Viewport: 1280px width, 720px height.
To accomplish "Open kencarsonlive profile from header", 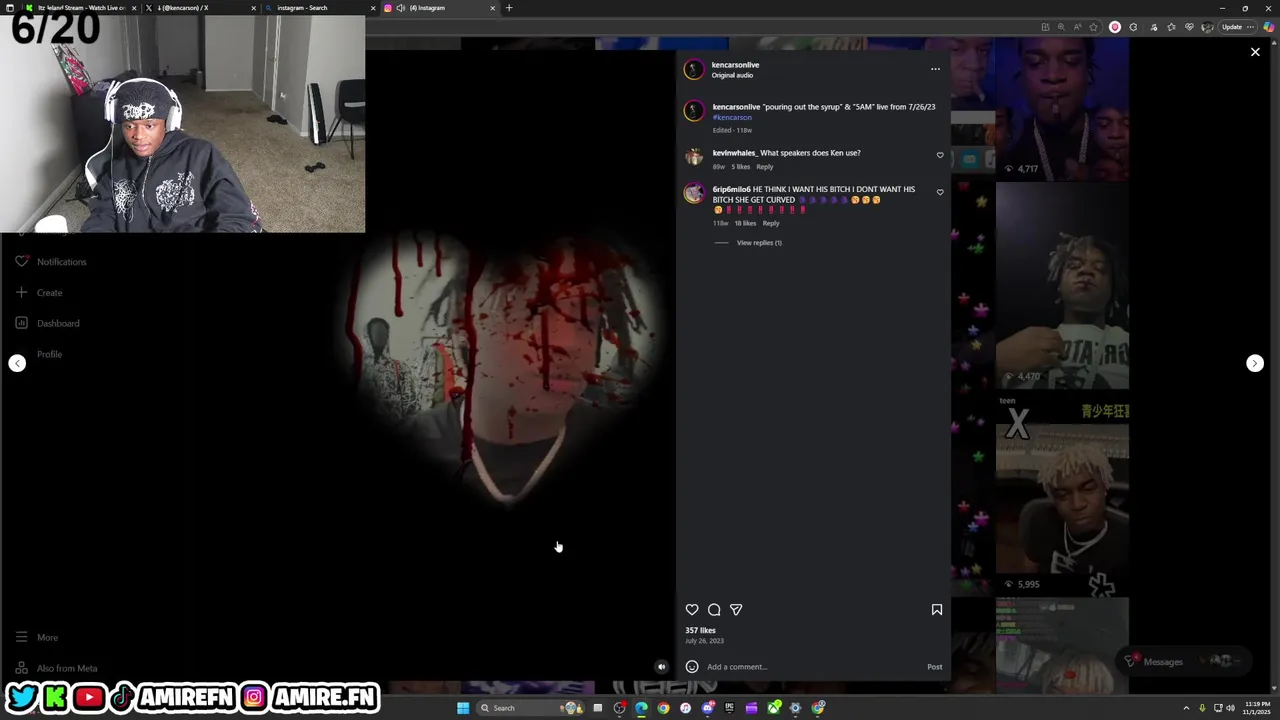I will [735, 65].
